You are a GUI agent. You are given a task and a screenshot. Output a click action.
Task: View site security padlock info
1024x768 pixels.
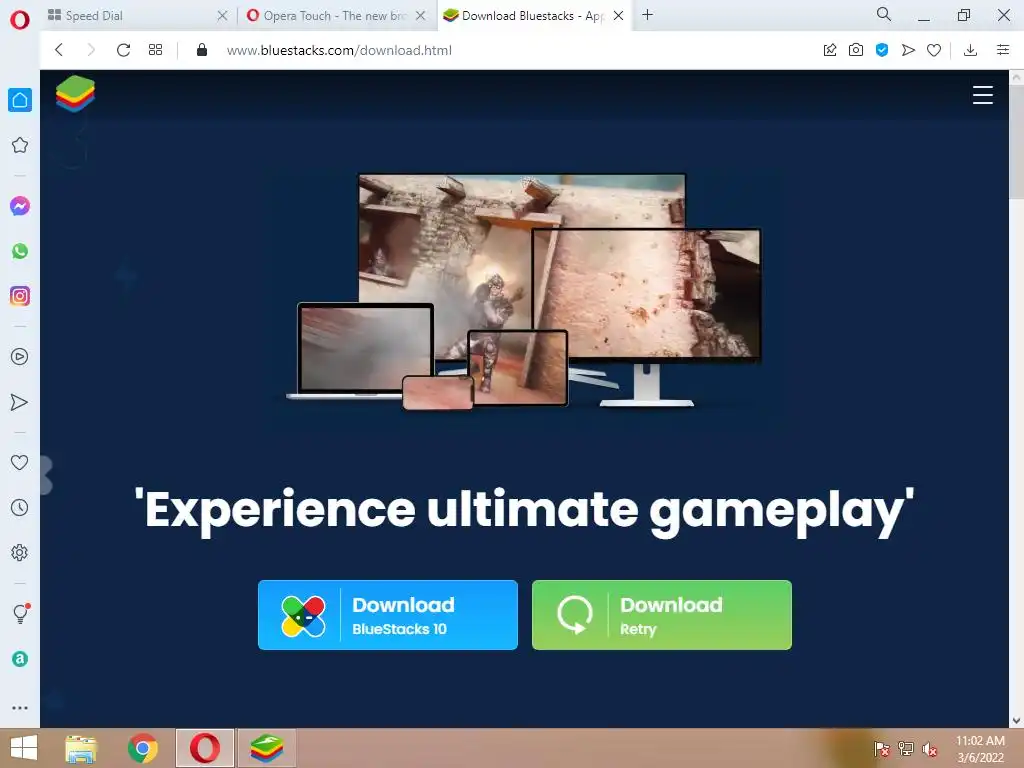pyautogui.click(x=202, y=50)
